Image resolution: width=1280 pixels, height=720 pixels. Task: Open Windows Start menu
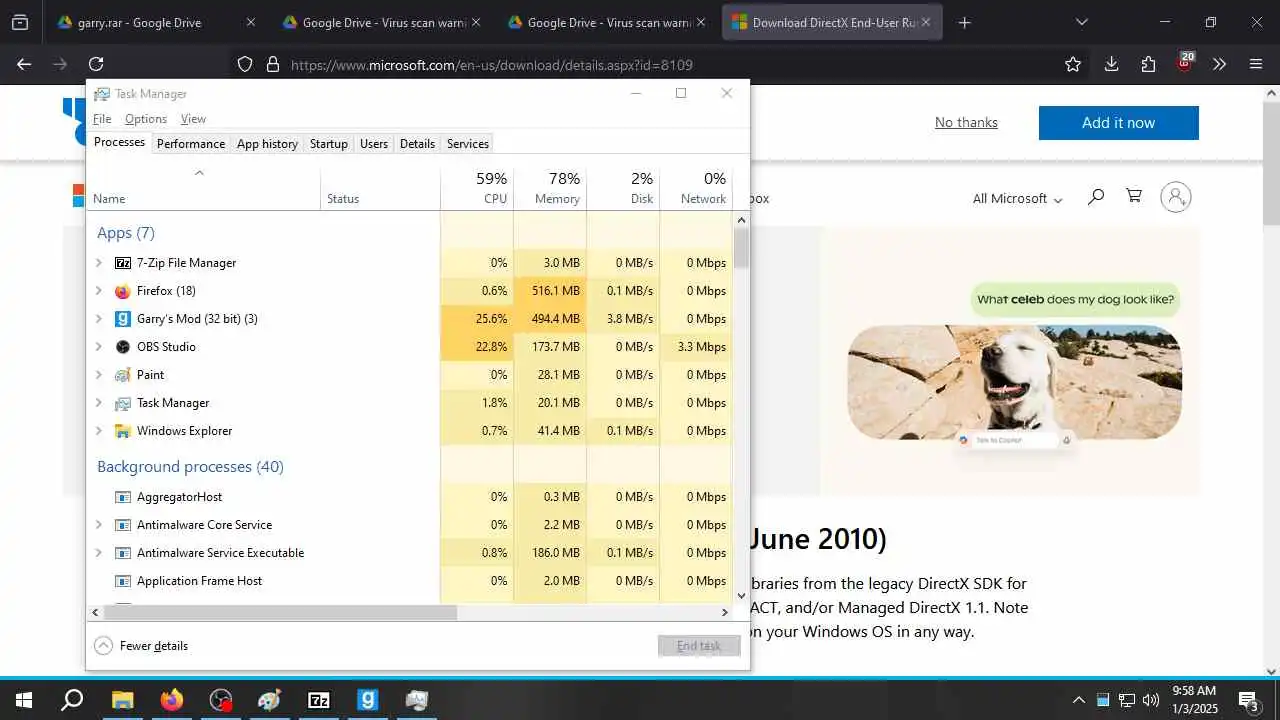24,700
